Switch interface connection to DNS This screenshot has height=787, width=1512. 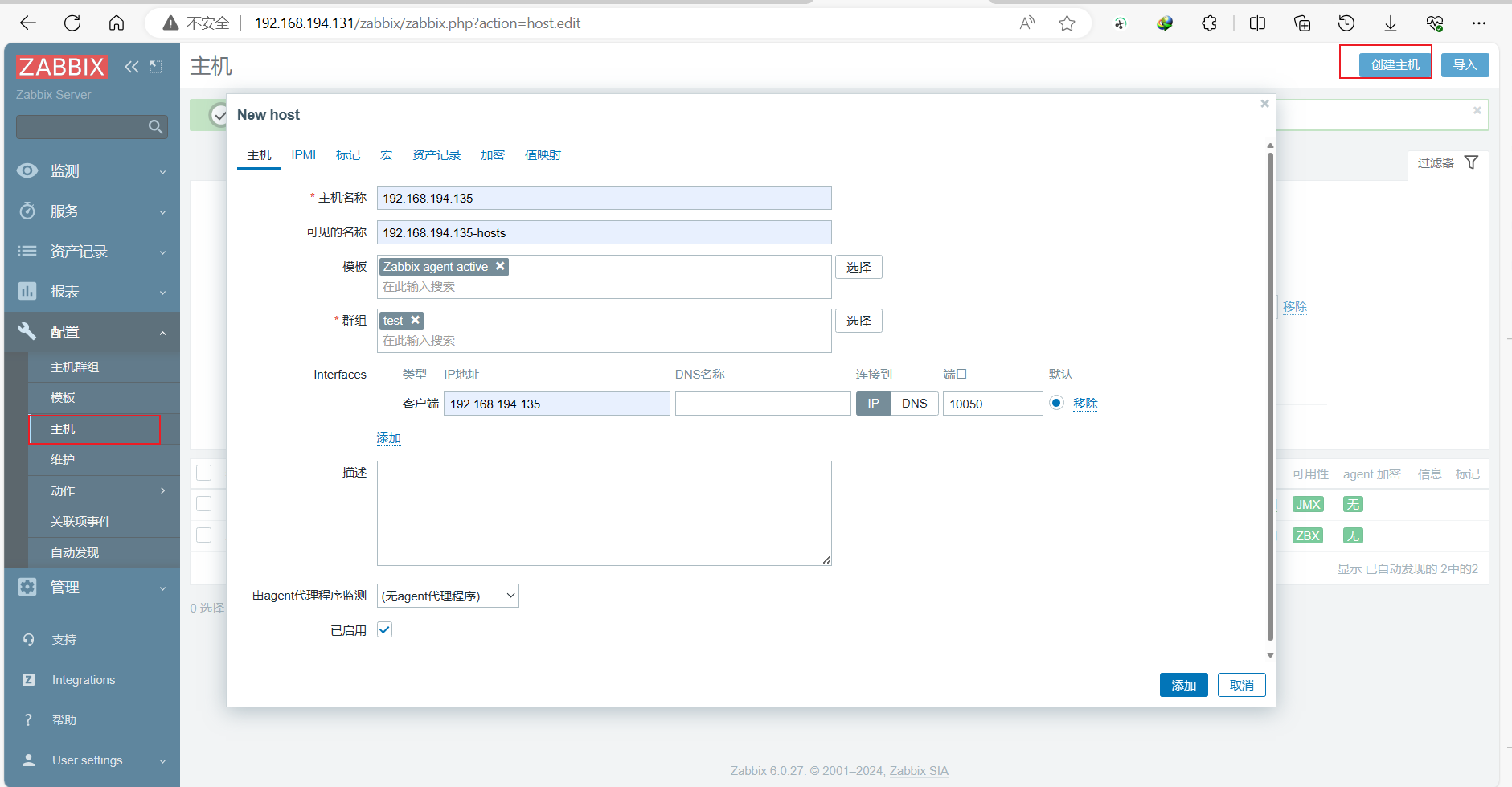(914, 404)
